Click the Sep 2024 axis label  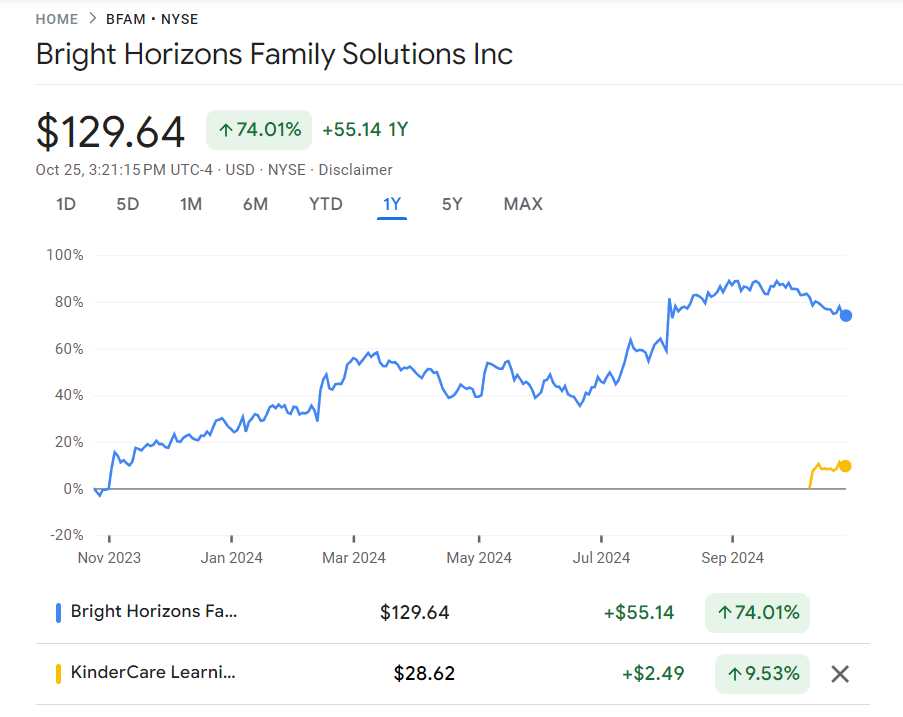point(733,557)
